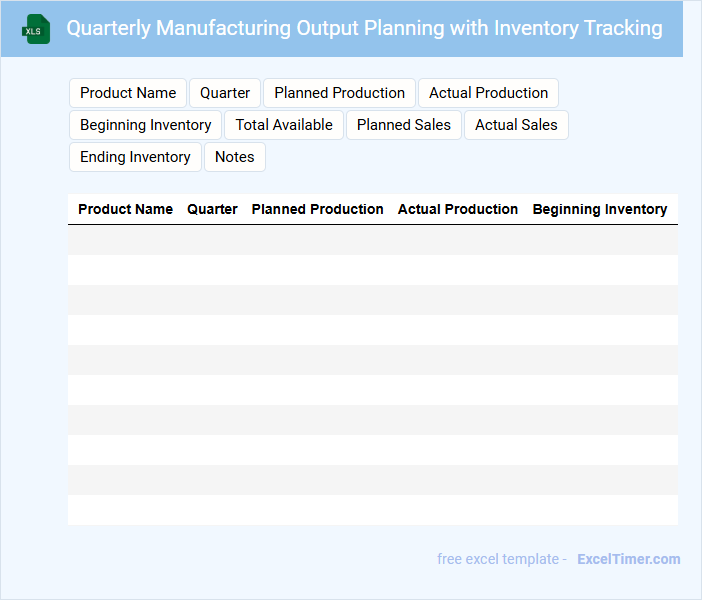Click the Total Available tag
The width and height of the screenshot is (702, 600).
coord(284,125)
